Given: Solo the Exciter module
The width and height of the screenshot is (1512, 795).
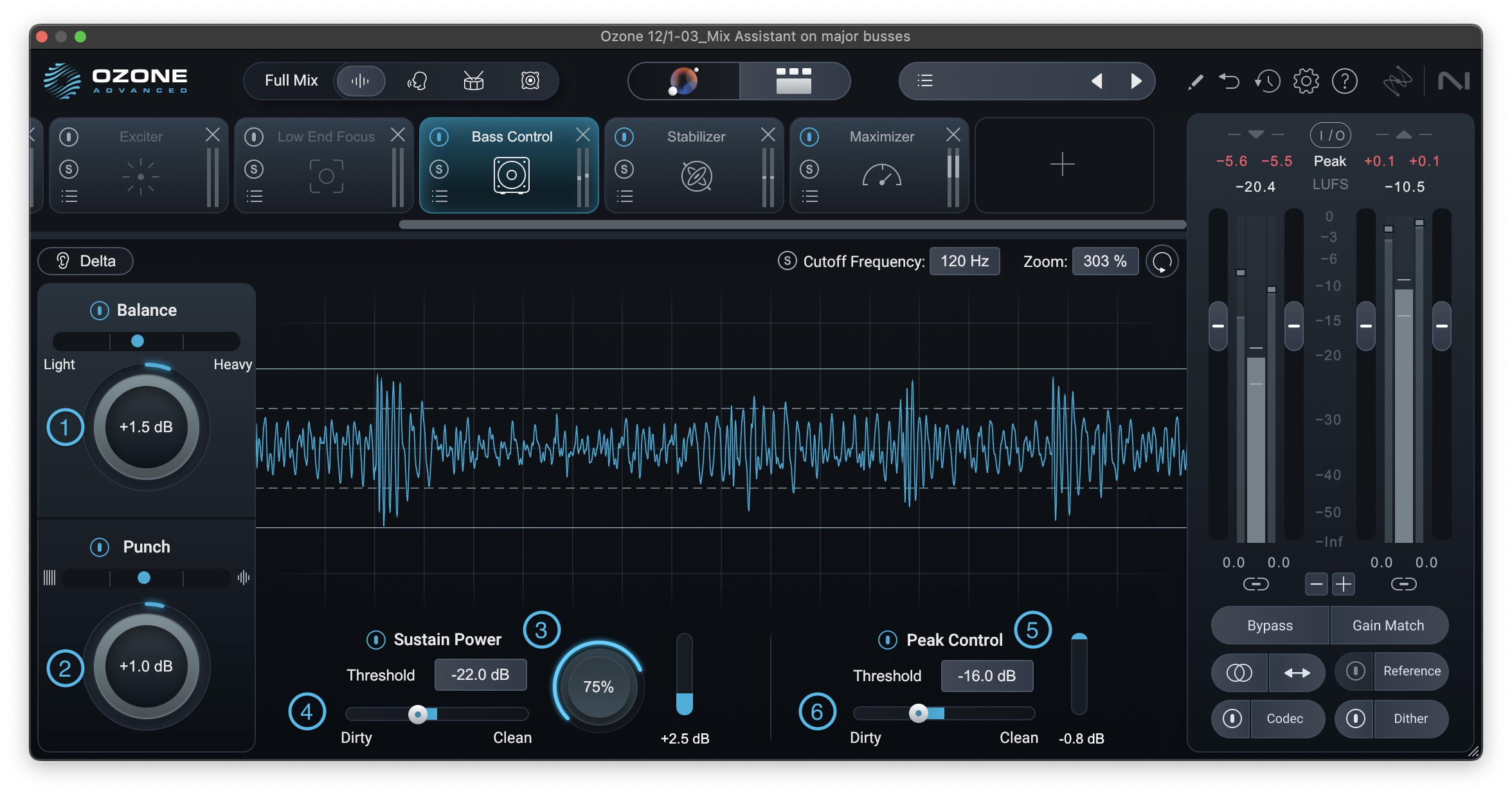Looking at the screenshot, I should (69, 169).
